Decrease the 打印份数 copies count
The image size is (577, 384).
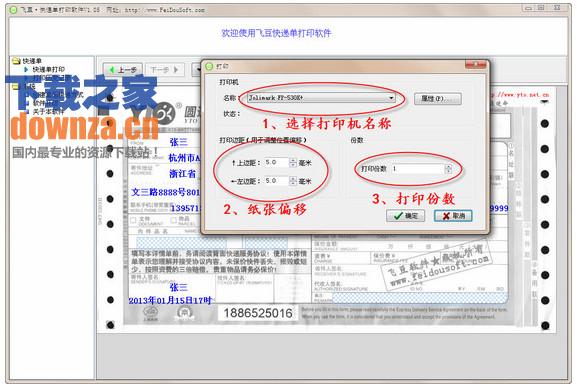[x=448, y=171]
